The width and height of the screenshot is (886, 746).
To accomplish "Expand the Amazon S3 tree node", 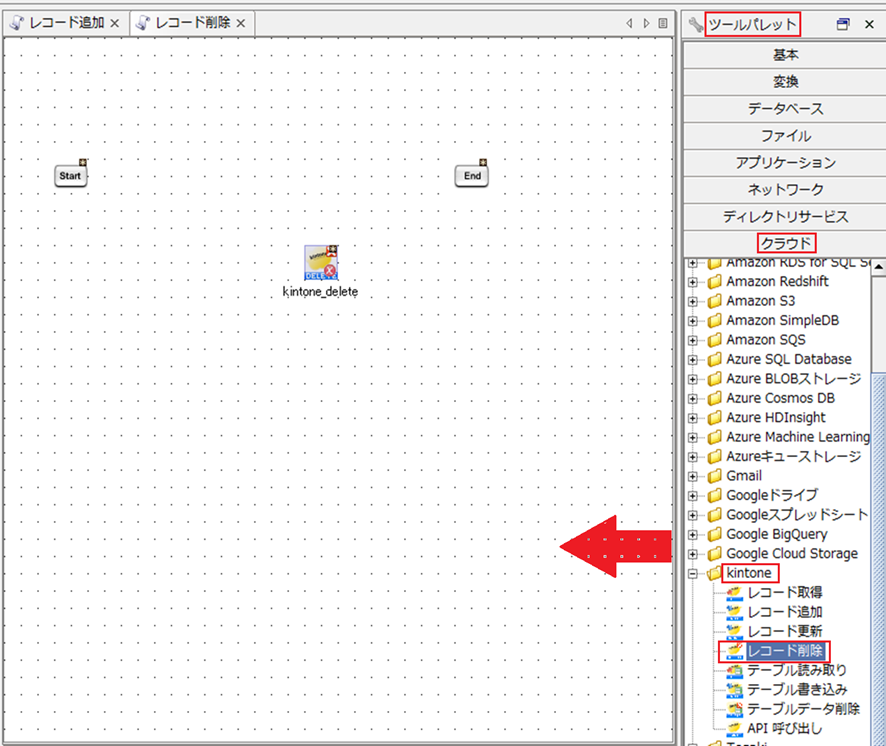I will (693, 301).
